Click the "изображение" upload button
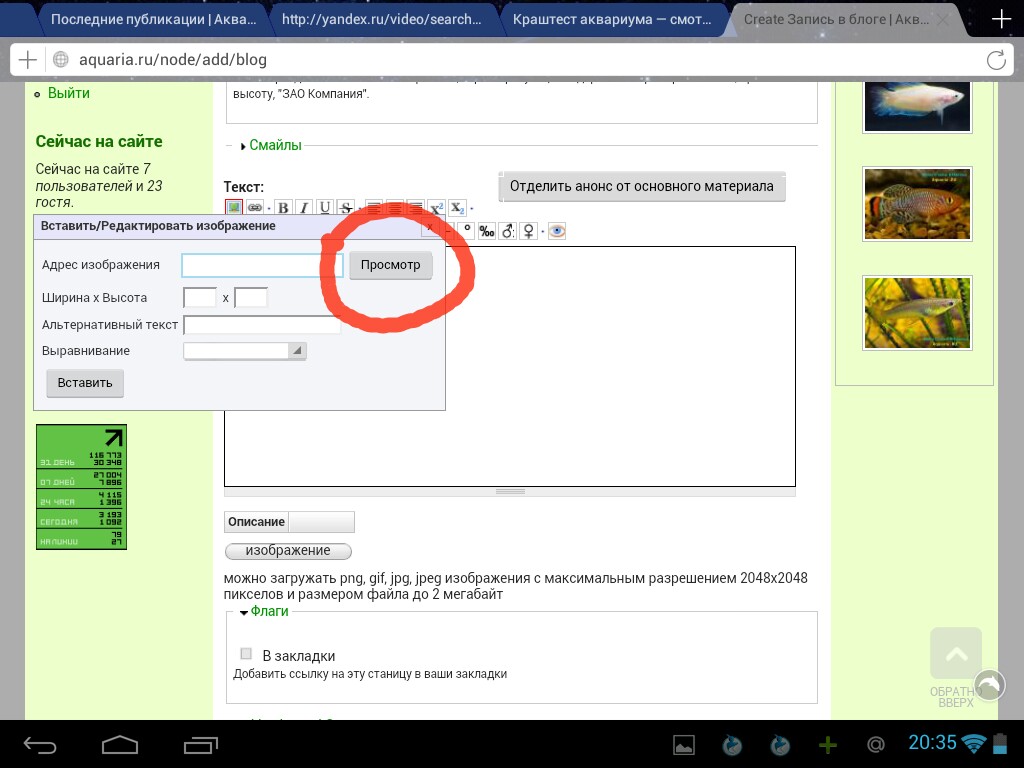Viewport: 1024px width, 768px height. click(x=288, y=551)
